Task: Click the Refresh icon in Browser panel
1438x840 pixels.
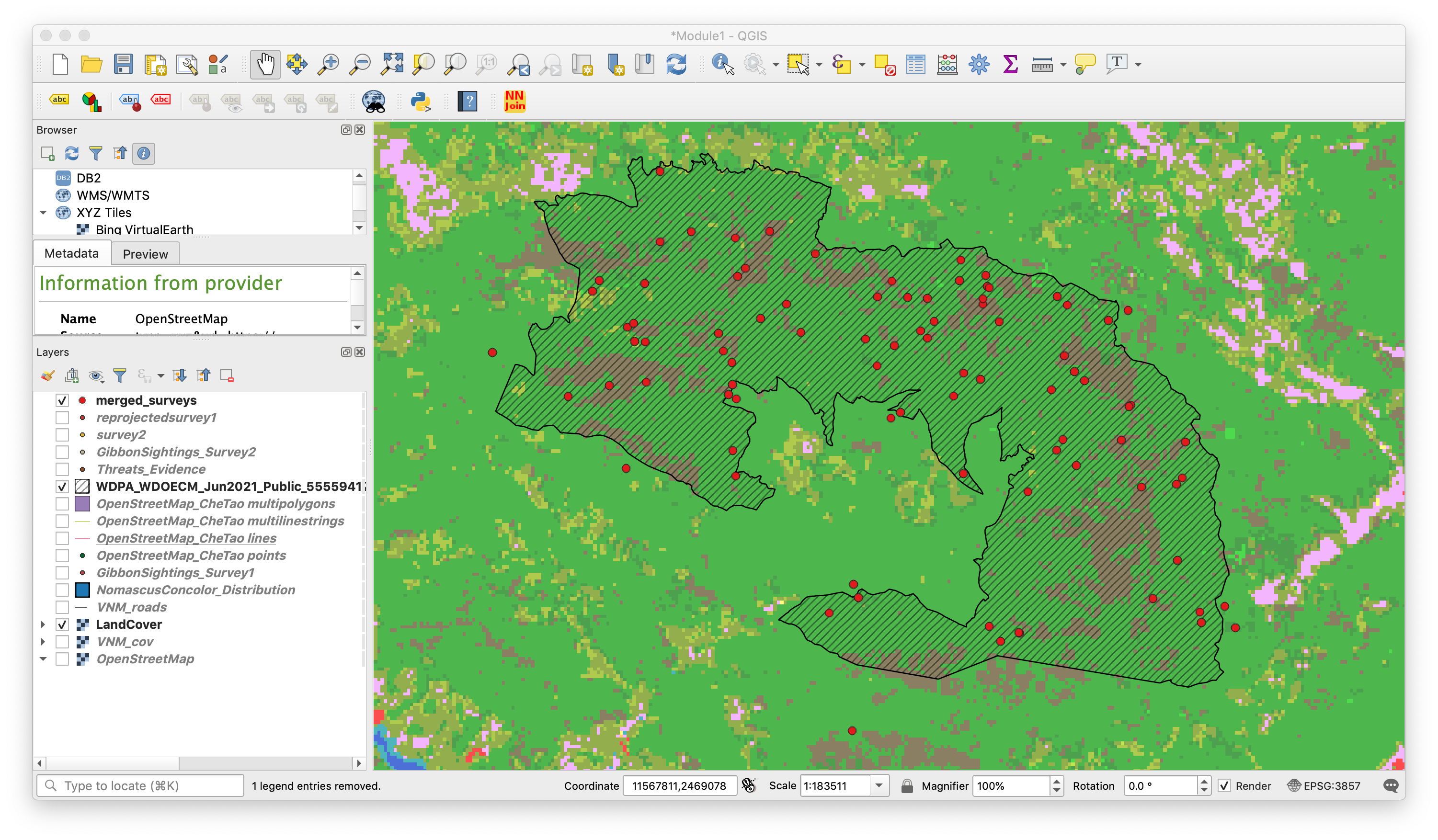Action: pos(71,153)
